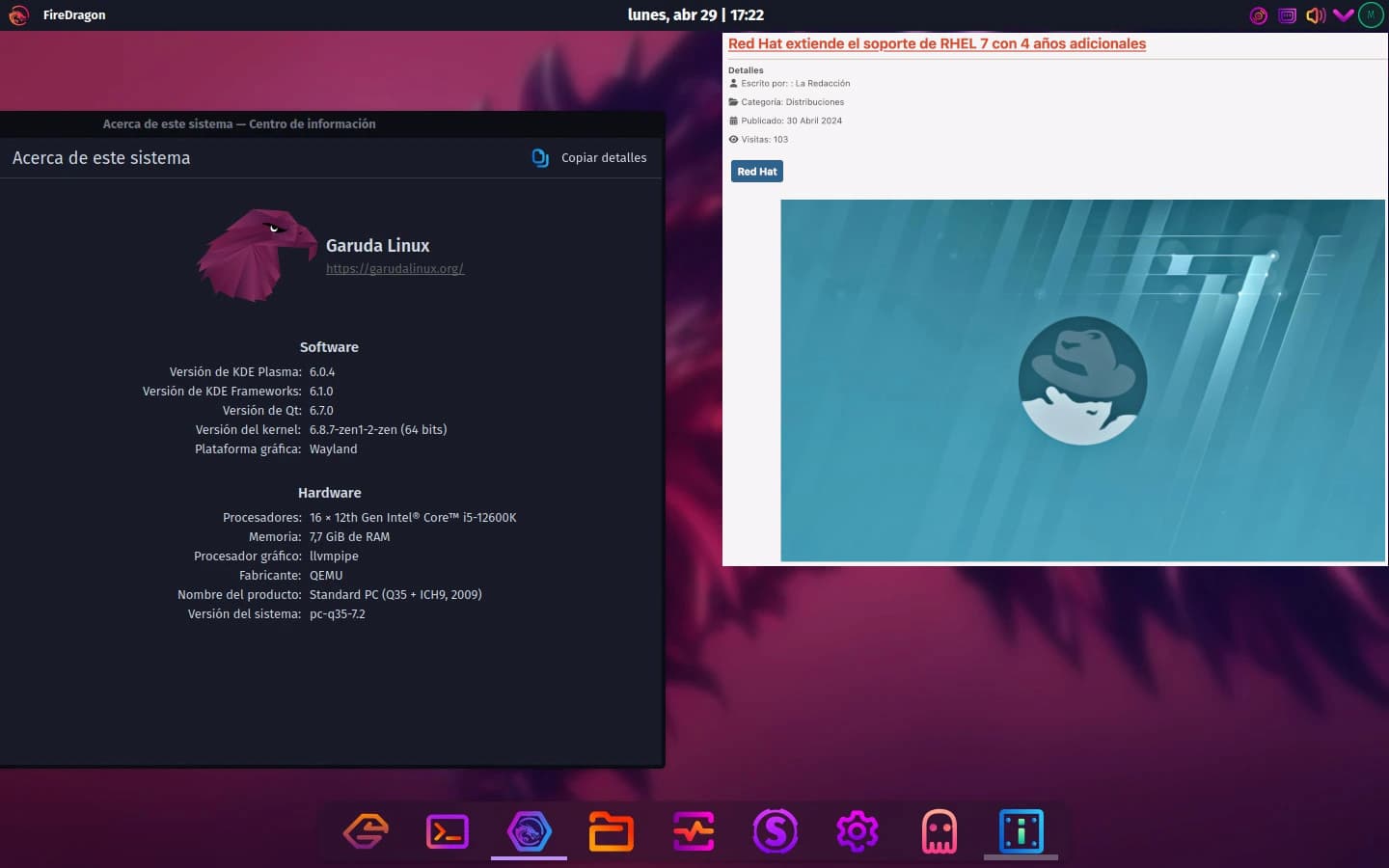Click the calendar icon beside Publicado
This screenshot has height=868, width=1389.
733,121
